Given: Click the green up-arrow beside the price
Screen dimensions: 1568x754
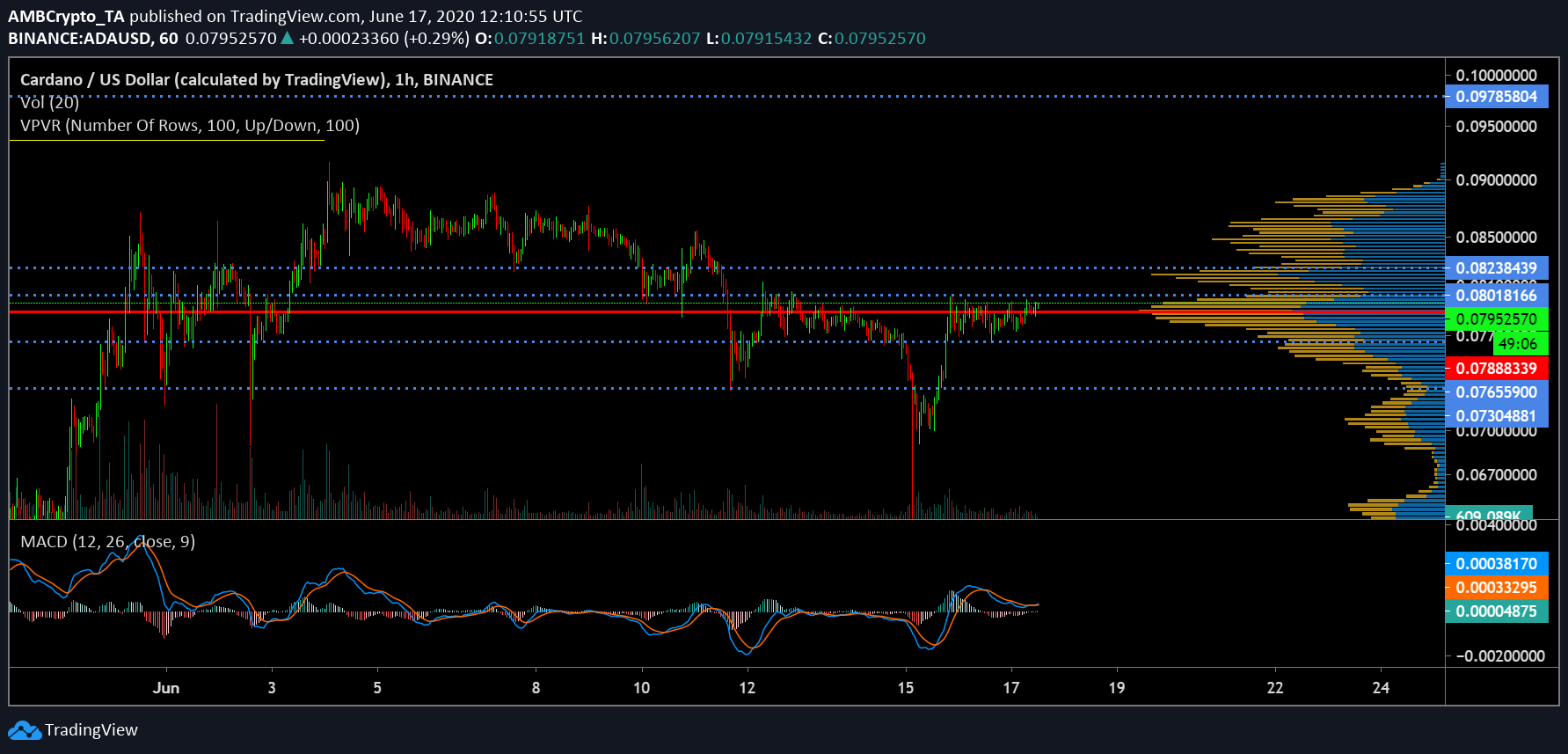Looking at the screenshot, I should coord(287,38).
